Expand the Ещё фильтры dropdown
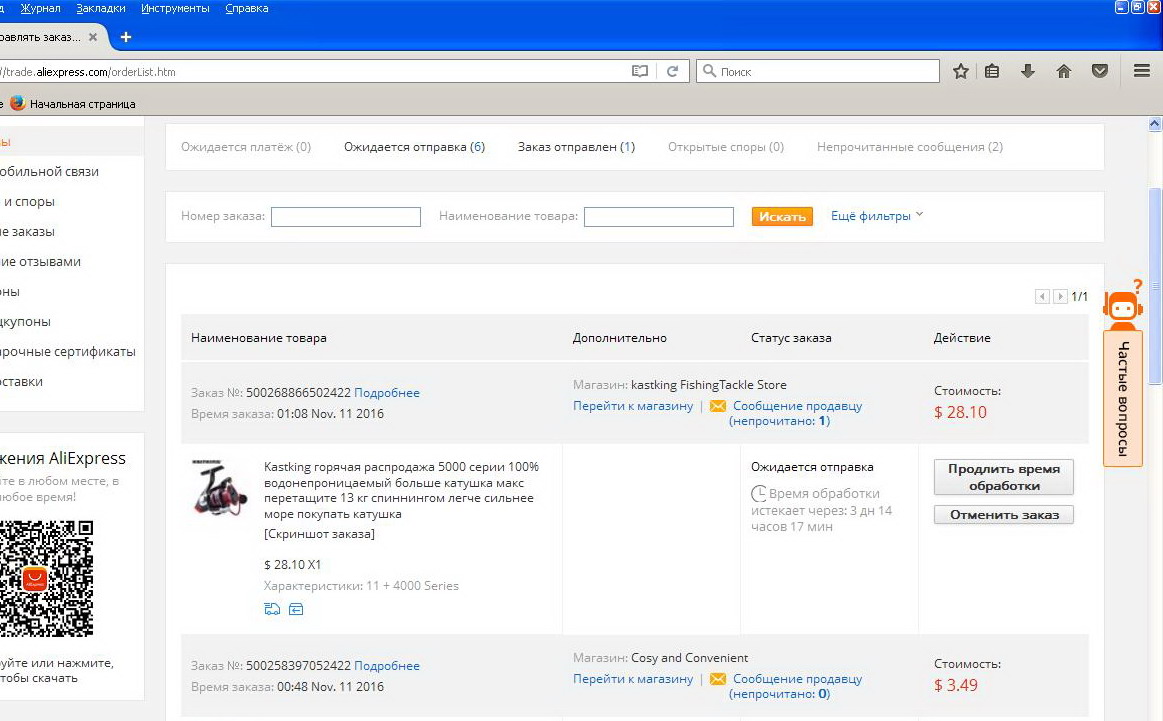This screenshot has width=1163, height=721. [x=877, y=216]
